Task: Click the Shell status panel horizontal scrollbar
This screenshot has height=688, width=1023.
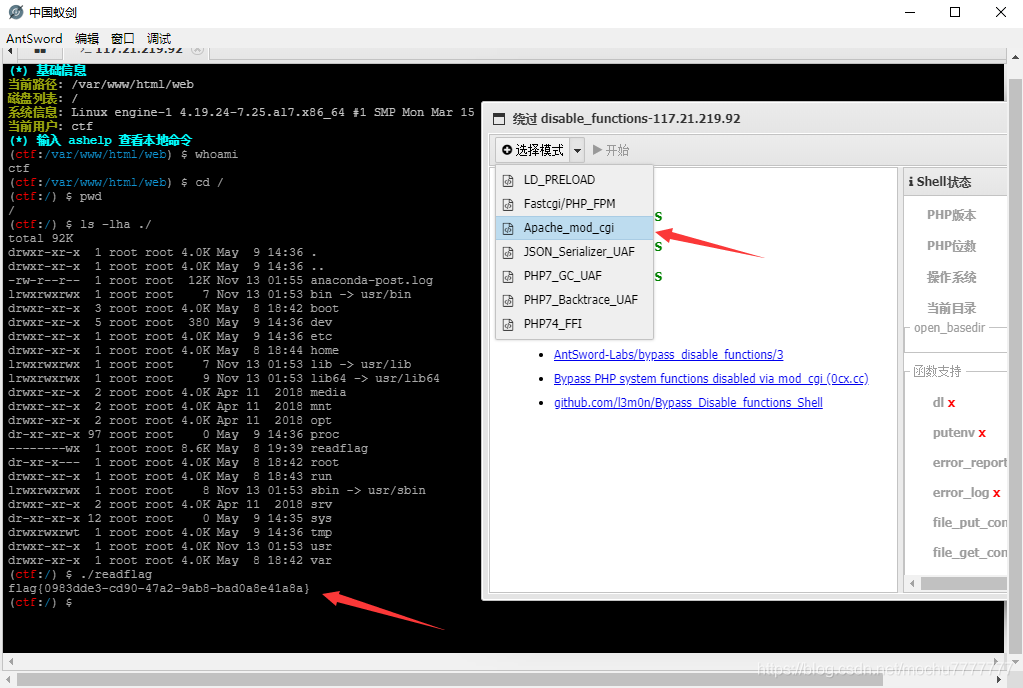Action: [964, 583]
